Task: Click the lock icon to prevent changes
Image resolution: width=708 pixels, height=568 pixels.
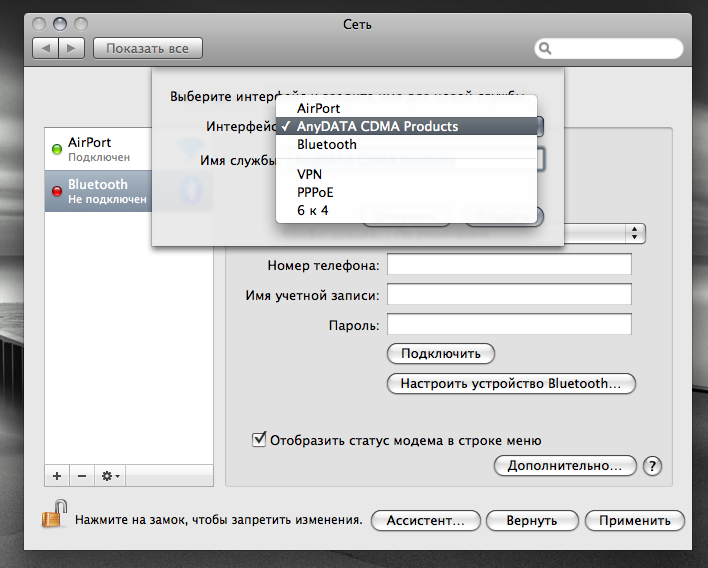Action: pyautogui.click(x=53, y=515)
